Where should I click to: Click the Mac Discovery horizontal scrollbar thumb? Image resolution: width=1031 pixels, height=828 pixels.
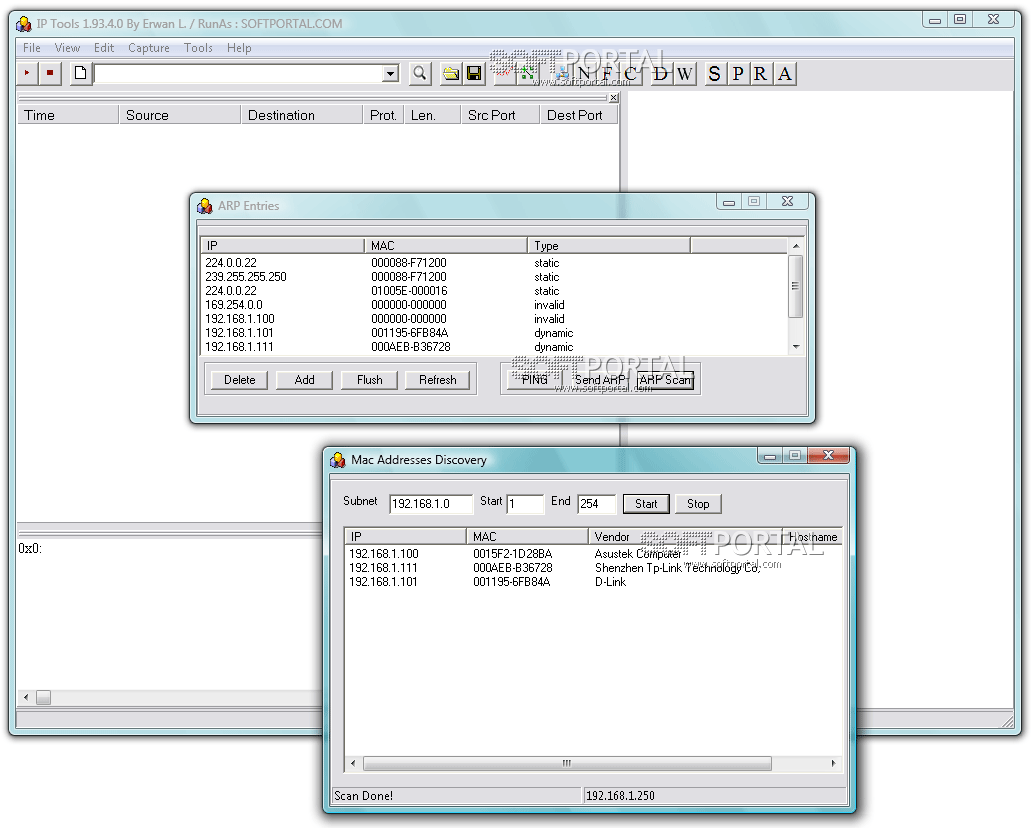567,764
